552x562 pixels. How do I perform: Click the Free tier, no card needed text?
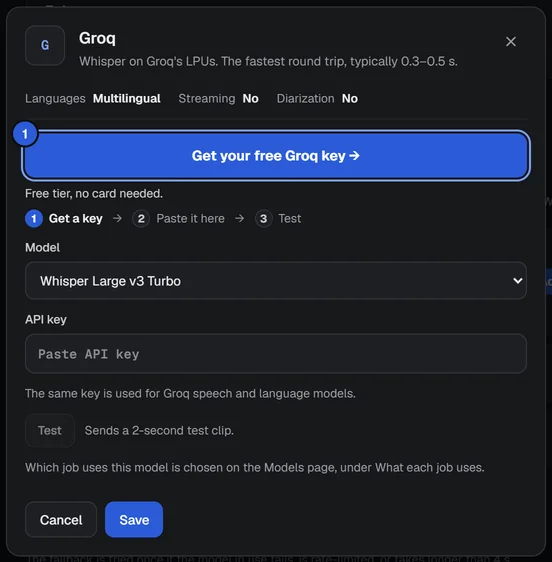coord(94,194)
